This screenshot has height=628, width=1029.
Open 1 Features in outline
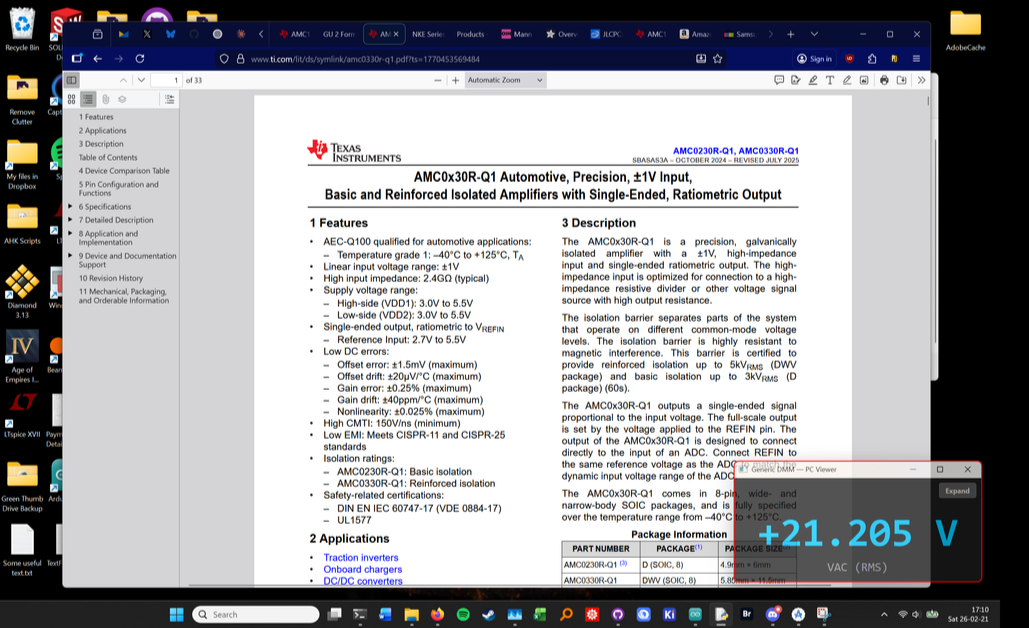[x=96, y=117]
